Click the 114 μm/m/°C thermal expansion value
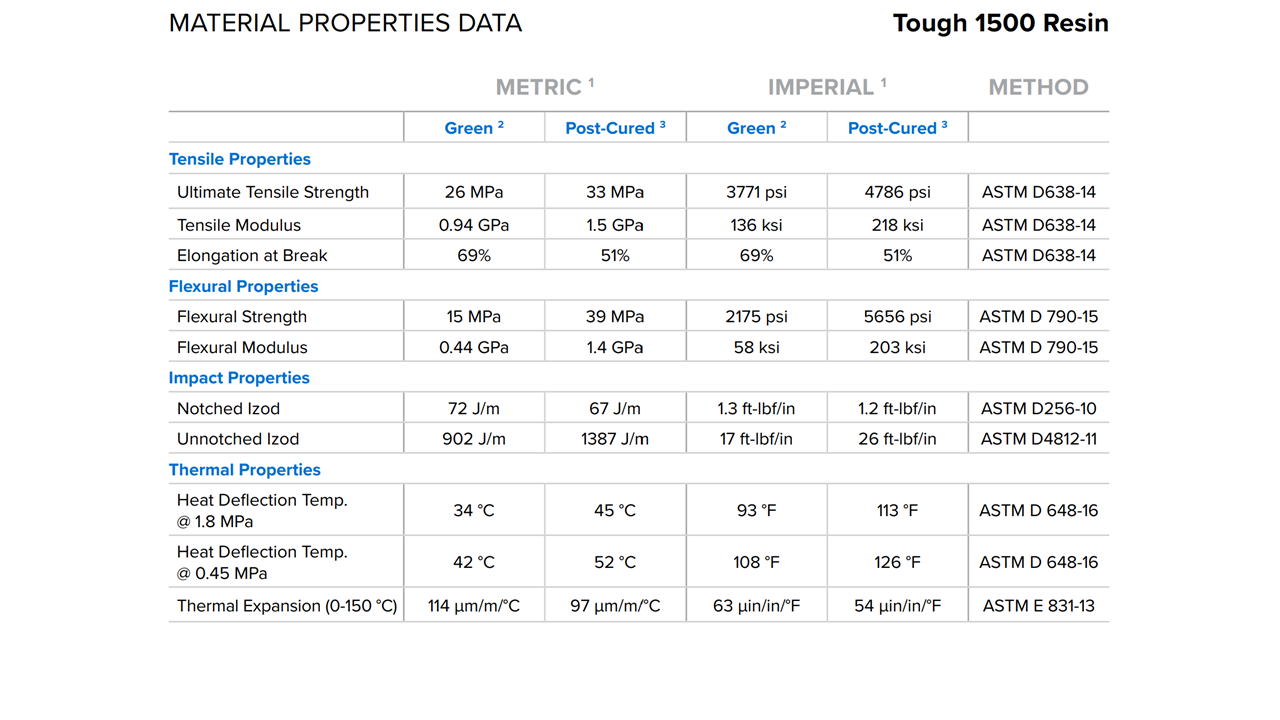Image resolution: width=1280 pixels, height=720 pixels. pyautogui.click(x=474, y=606)
